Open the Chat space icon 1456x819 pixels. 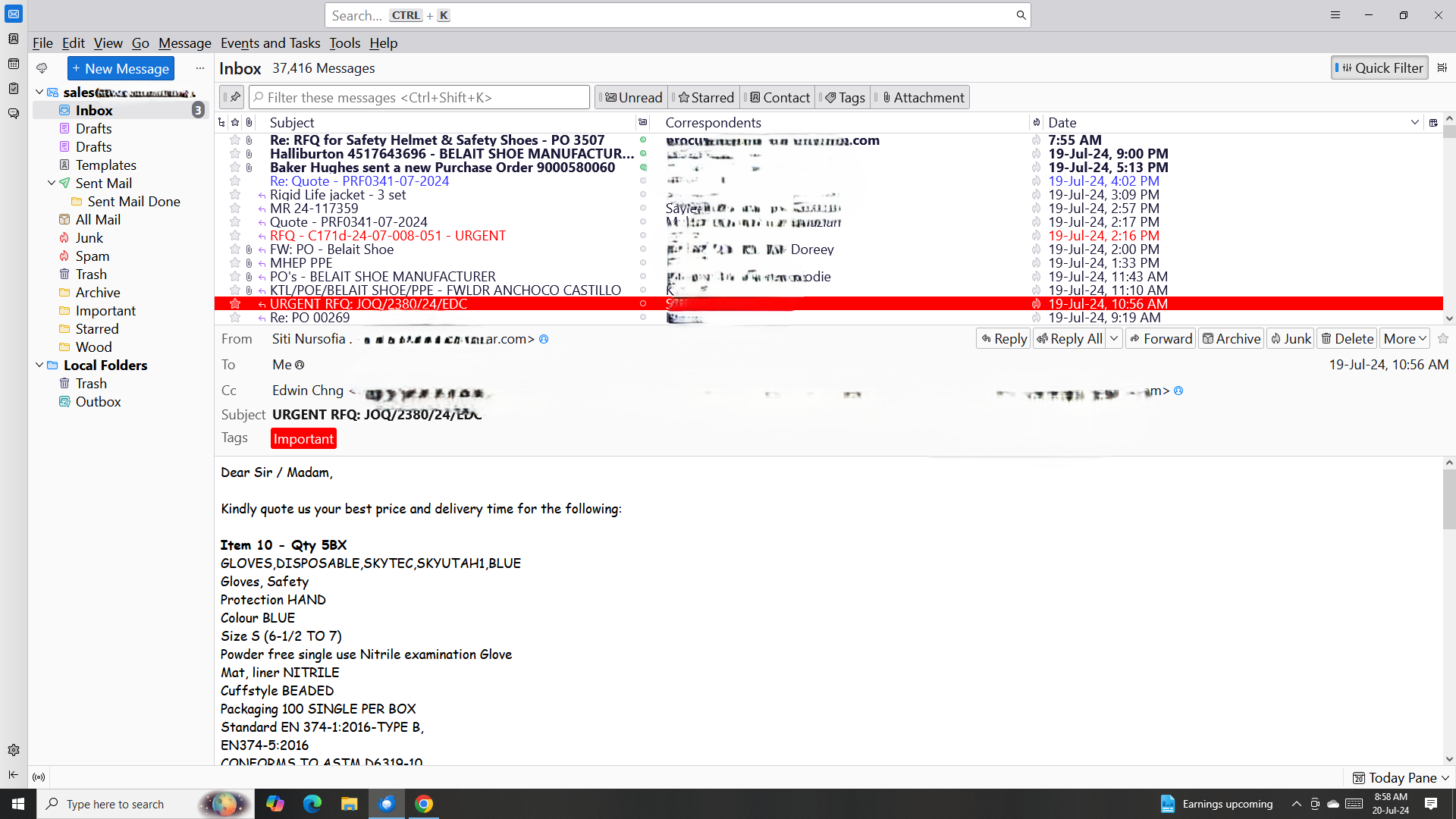point(14,114)
